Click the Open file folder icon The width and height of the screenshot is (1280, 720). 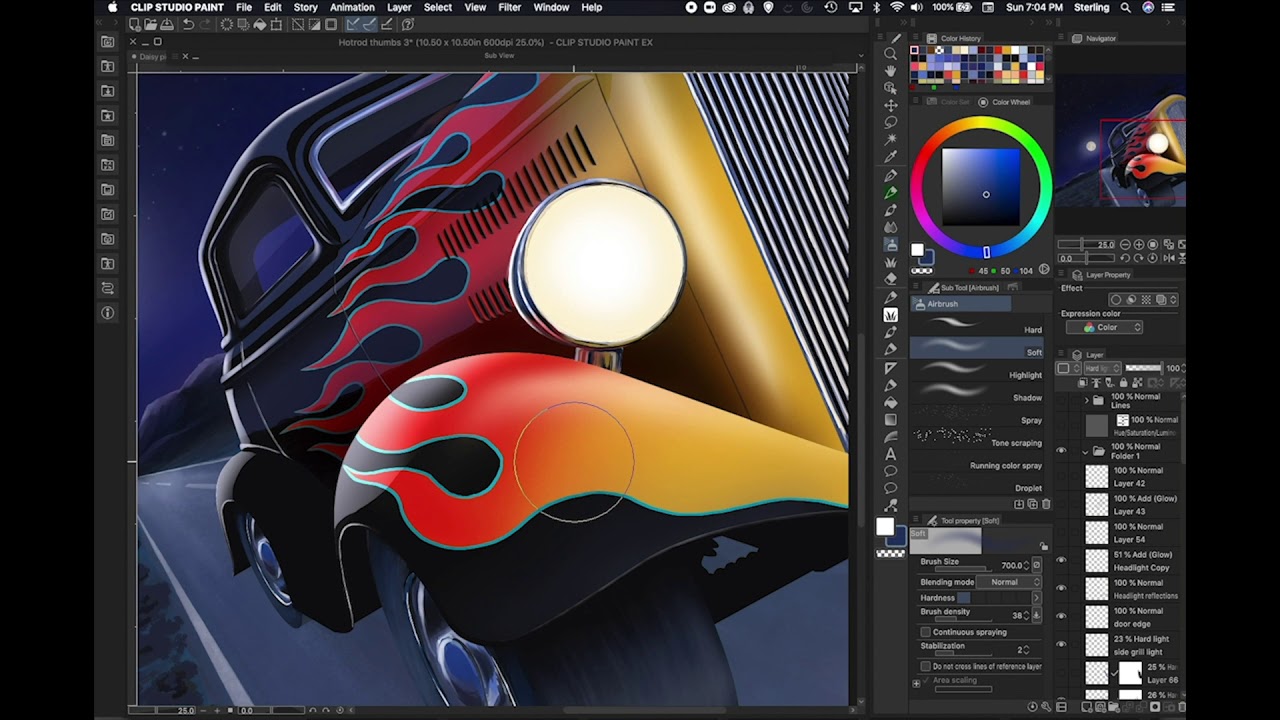(151, 24)
